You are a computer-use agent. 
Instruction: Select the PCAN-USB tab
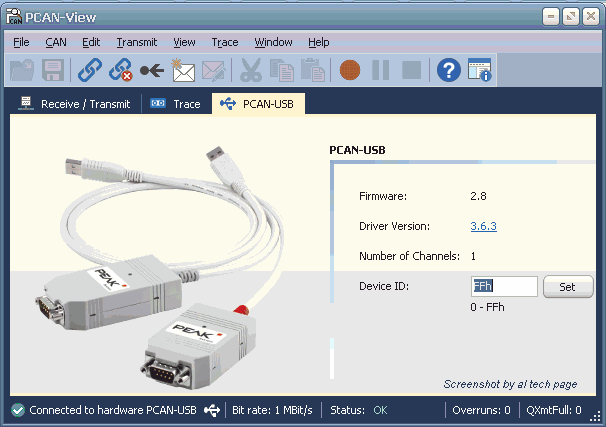click(258, 104)
